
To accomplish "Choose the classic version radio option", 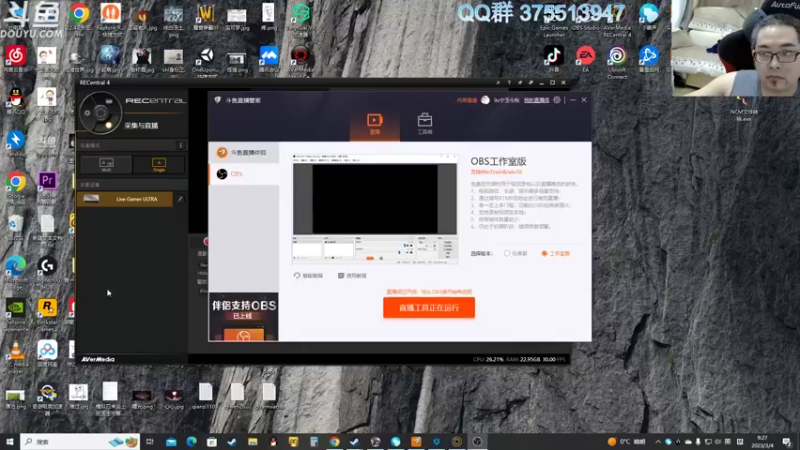I will [515, 254].
